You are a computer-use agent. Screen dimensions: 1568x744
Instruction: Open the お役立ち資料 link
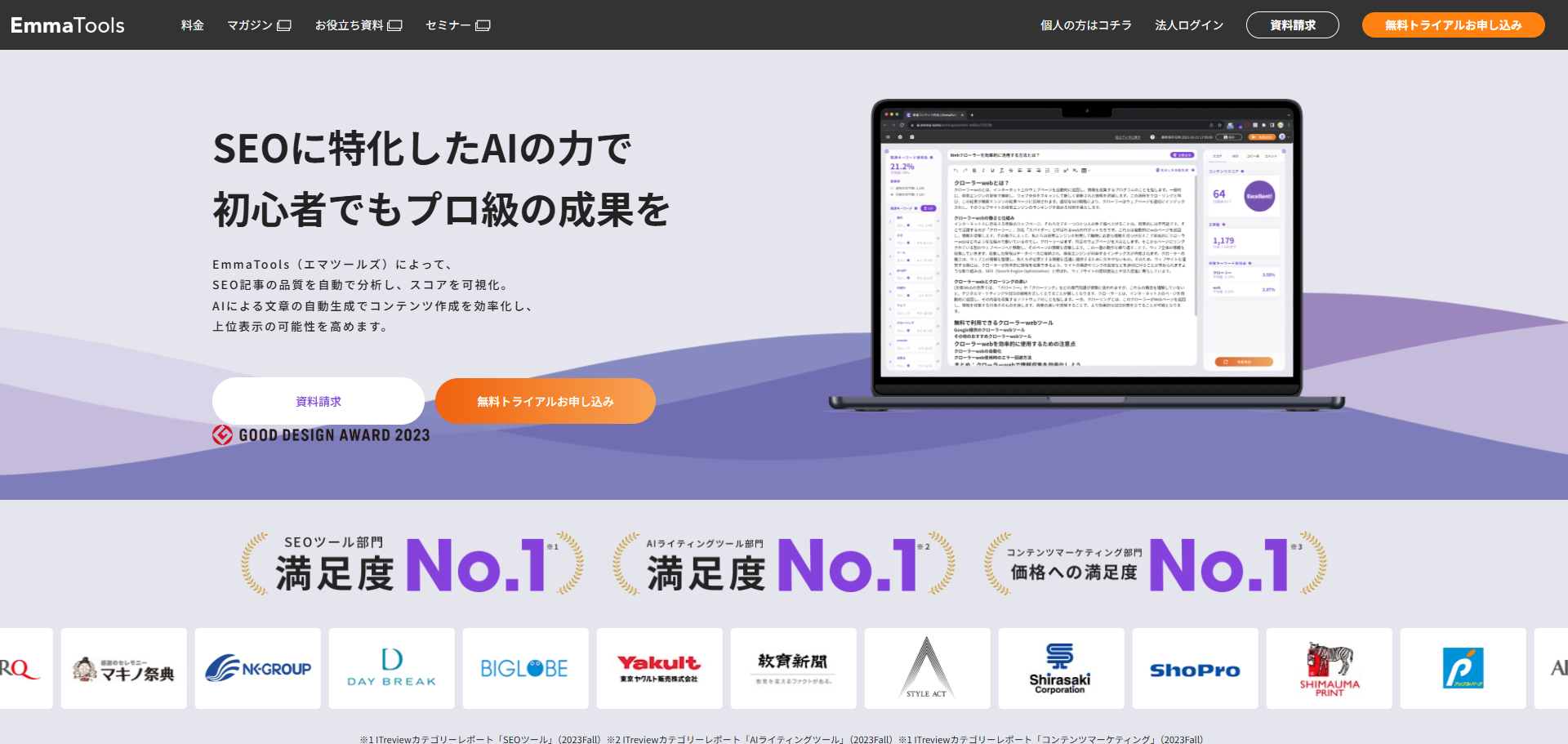coord(359,25)
